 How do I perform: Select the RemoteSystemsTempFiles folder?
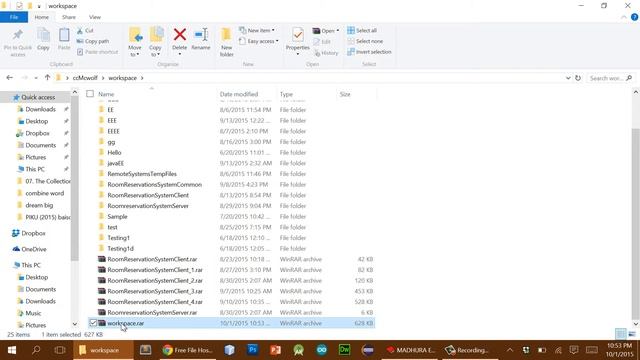coord(142,173)
